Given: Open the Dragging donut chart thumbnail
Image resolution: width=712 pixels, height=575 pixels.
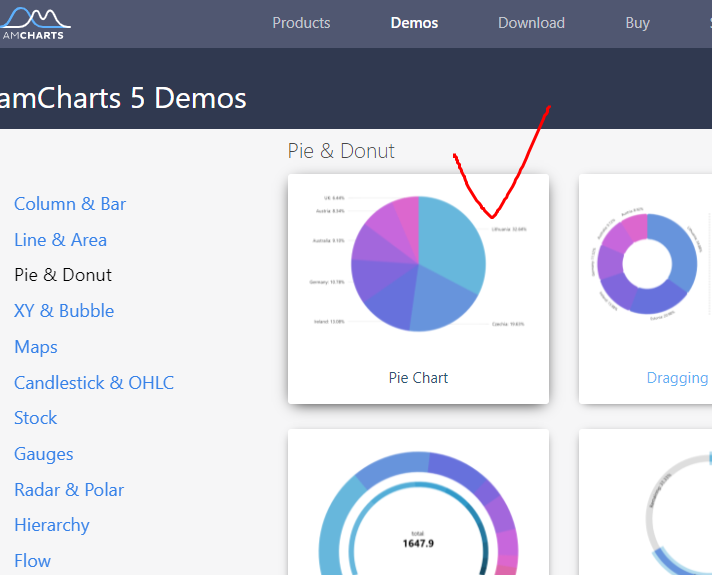Looking at the screenshot, I should tap(647, 264).
